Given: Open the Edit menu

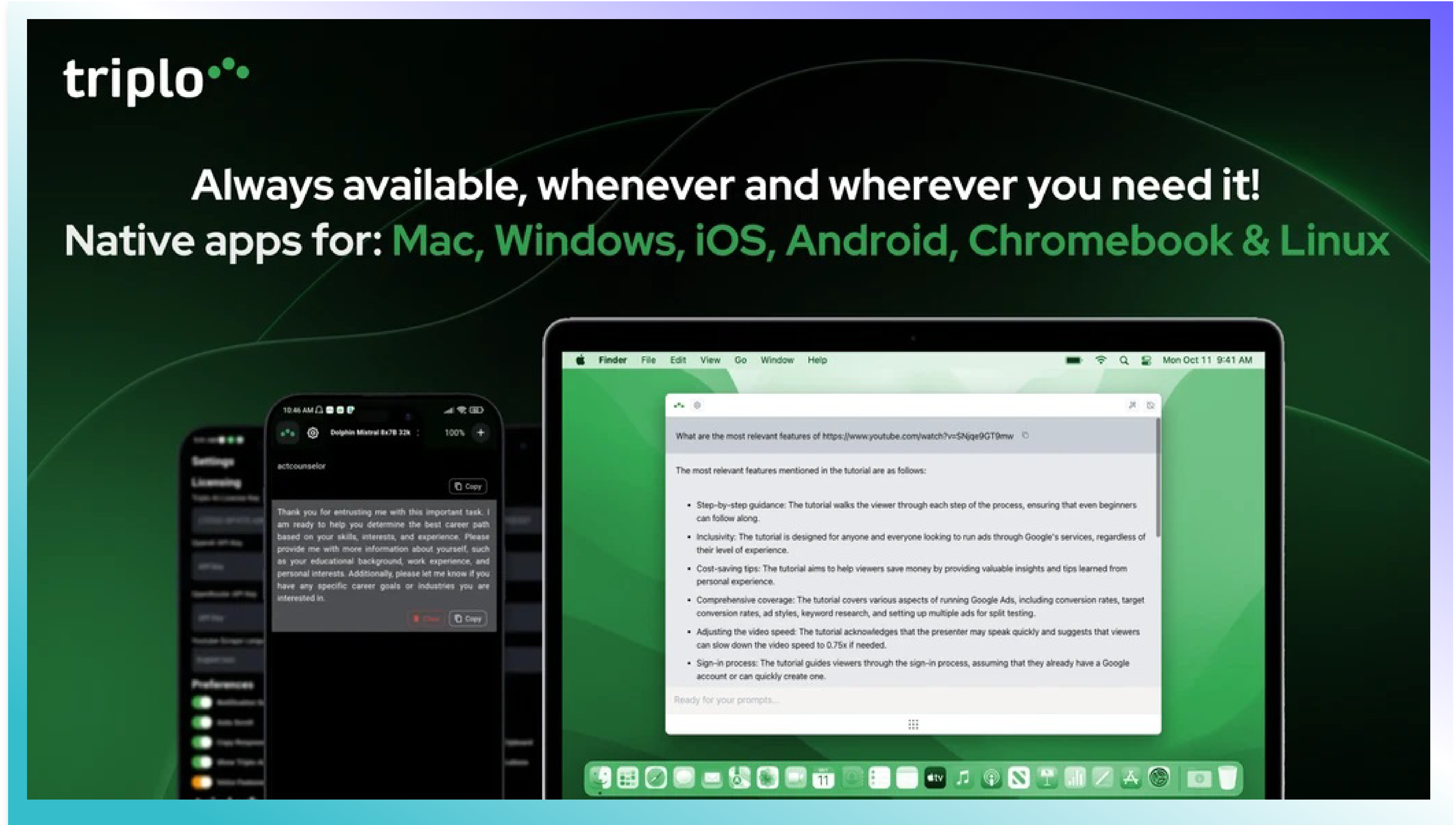Looking at the screenshot, I should [x=678, y=360].
